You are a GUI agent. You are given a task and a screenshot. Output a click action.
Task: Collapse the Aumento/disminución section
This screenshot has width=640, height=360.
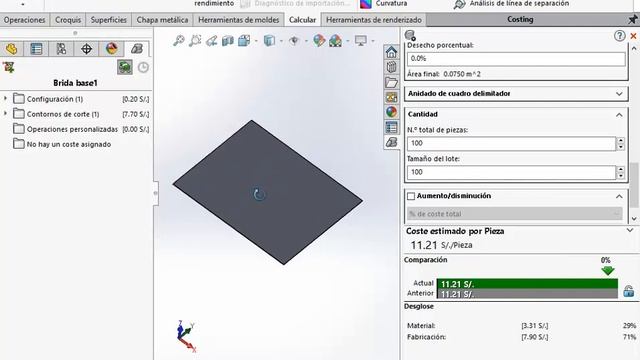pyautogui.click(x=619, y=196)
